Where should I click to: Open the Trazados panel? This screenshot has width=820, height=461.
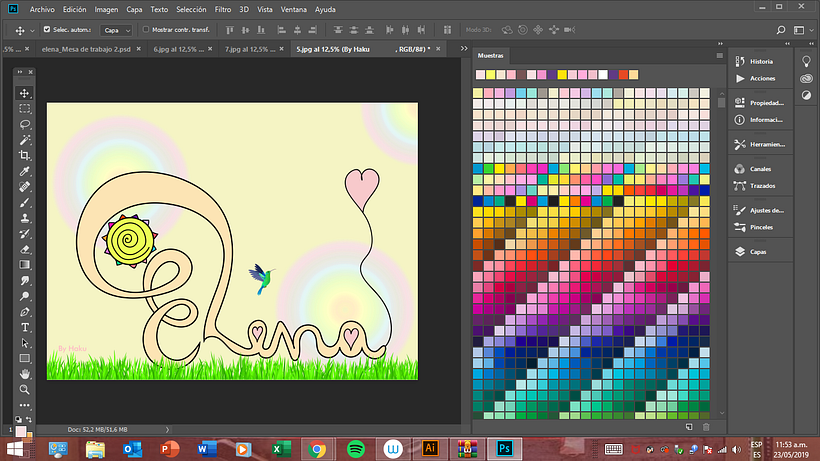click(760, 186)
